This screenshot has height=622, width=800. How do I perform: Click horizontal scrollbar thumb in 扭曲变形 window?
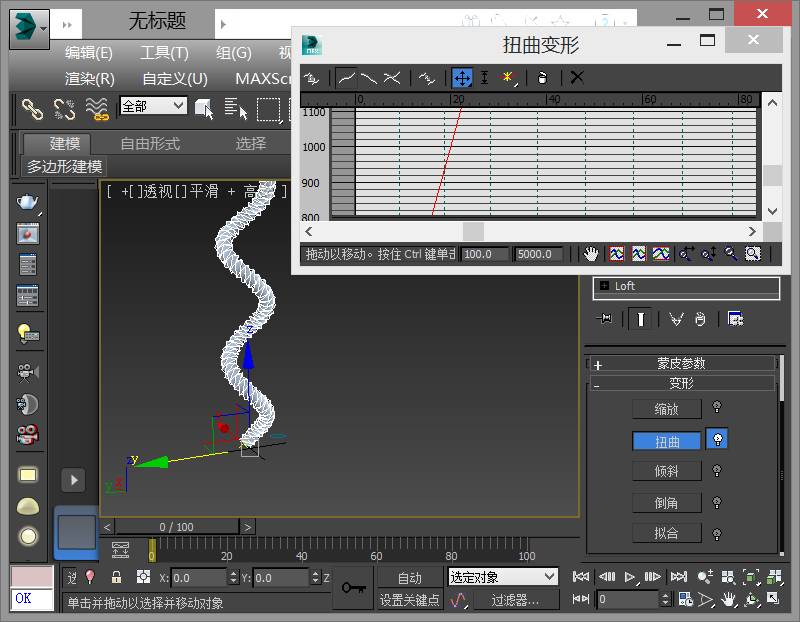(473, 232)
